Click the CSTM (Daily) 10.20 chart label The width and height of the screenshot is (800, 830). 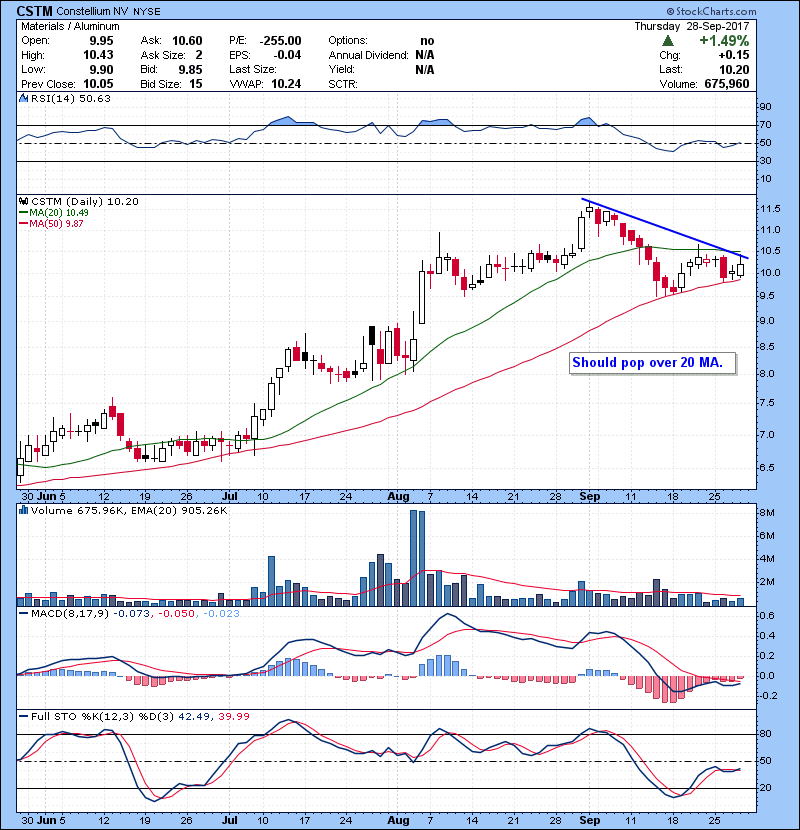[x=85, y=202]
